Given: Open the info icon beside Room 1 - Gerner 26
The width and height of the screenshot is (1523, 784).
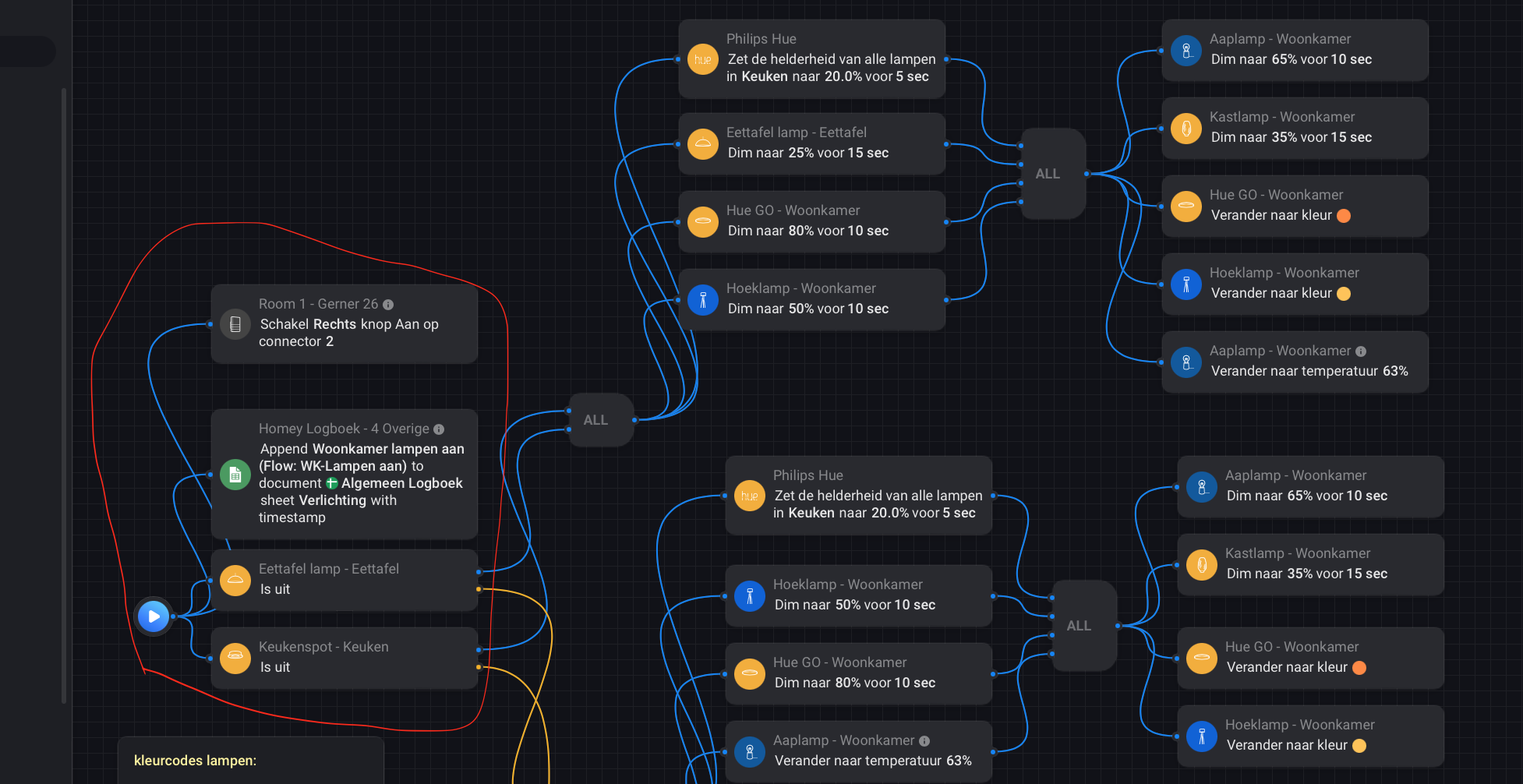Looking at the screenshot, I should coord(388,305).
